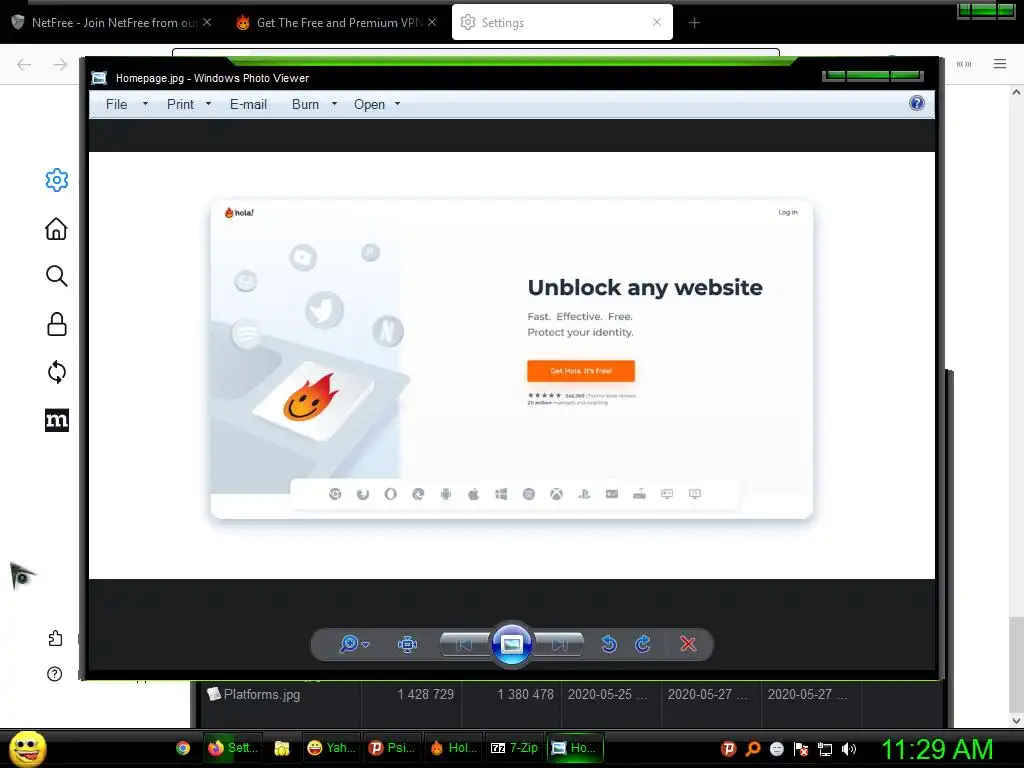
Task: Open the Home settings sidebar icon
Action: point(56,229)
